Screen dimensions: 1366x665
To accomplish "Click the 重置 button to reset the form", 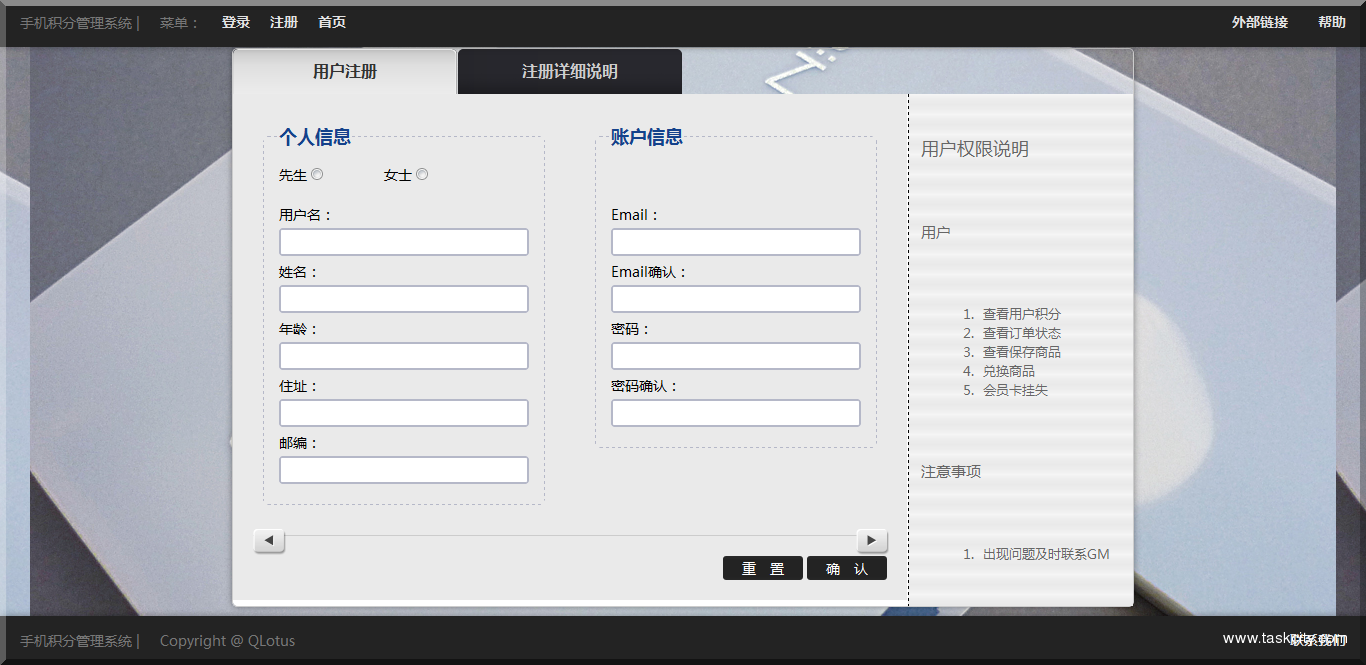I will click(762, 567).
